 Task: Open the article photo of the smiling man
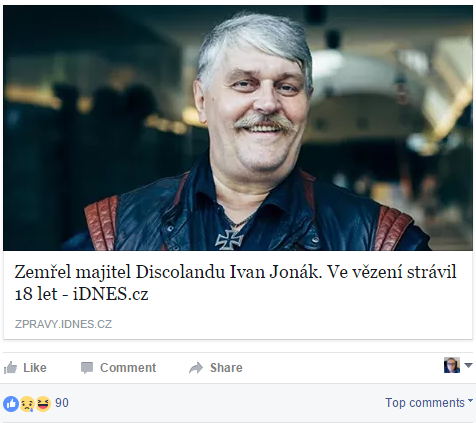(238, 128)
